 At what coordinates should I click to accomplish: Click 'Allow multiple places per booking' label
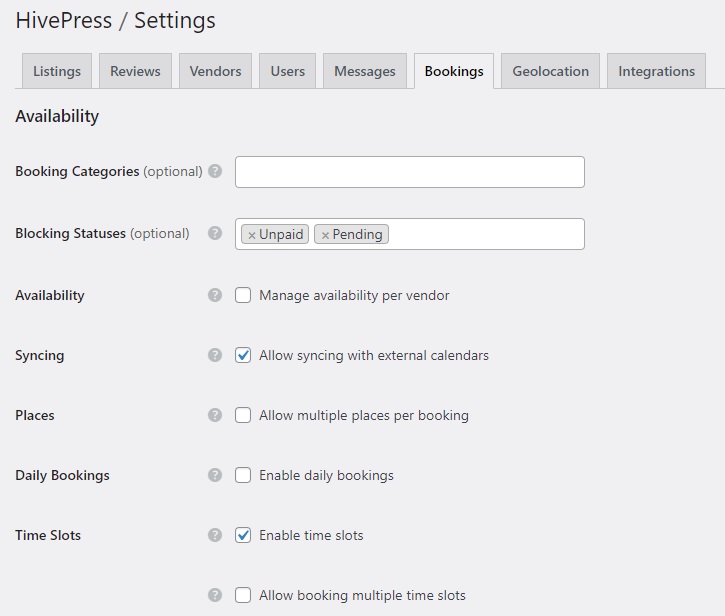tap(364, 415)
